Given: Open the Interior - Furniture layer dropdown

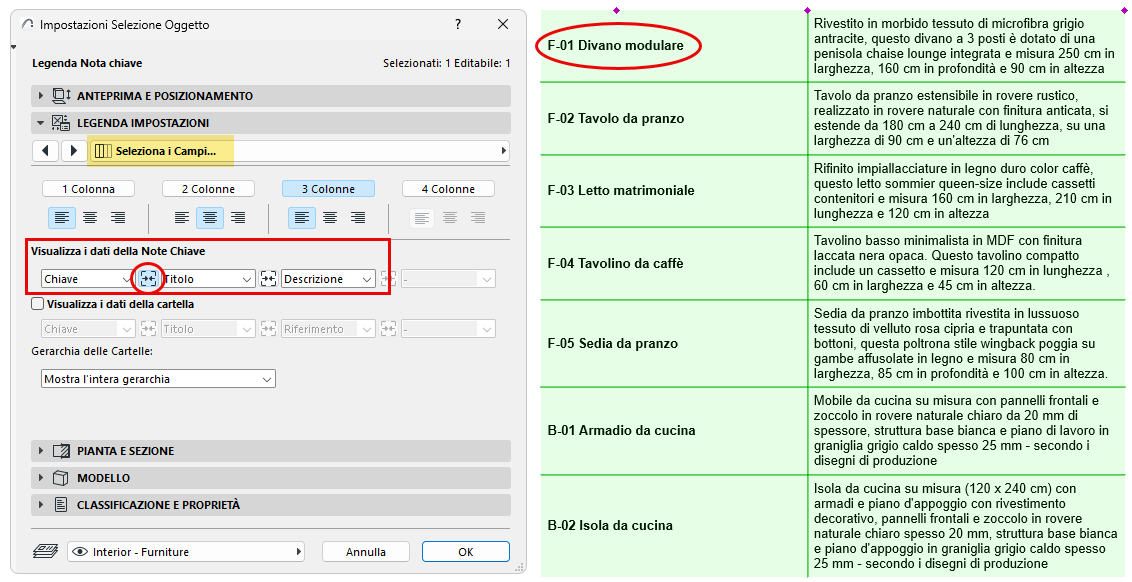Looking at the screenshot, I should tap(186, 552).
